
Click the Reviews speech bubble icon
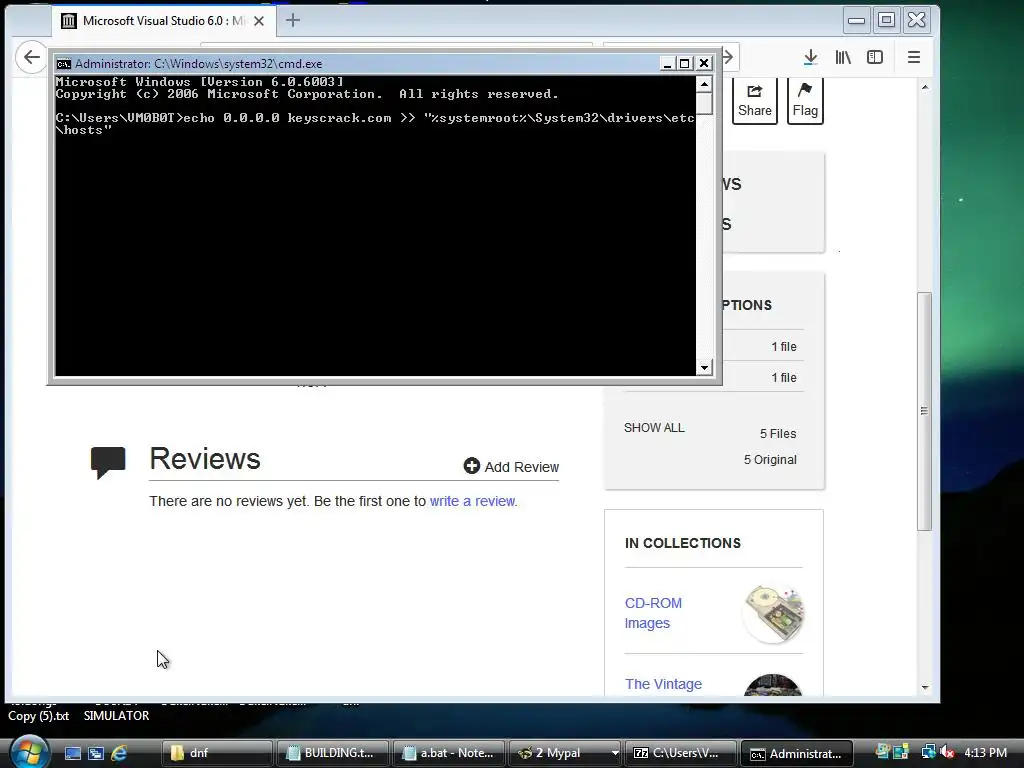click(x=108, y=462)
